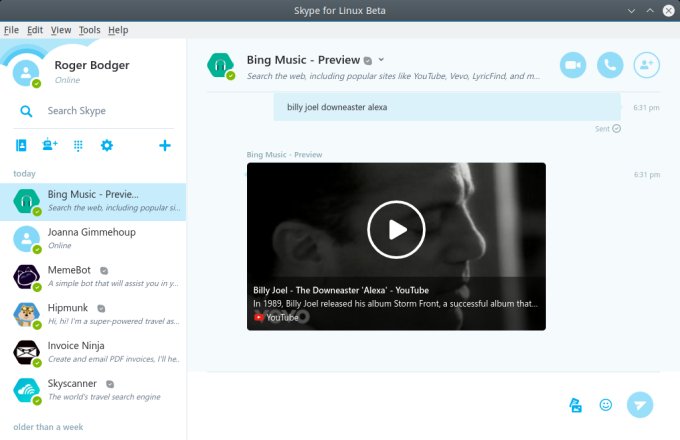Image resolution: width=680 pixels, height=440 pixels.
Task: Click the 'older than a week' label
Action: [48, 427]
